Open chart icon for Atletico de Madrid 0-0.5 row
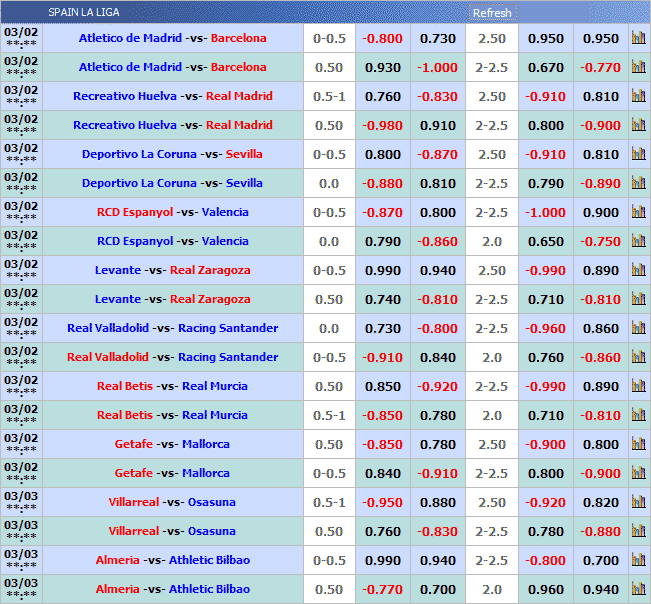The height and width of the screenshot is (604, 651). (638, 39)
